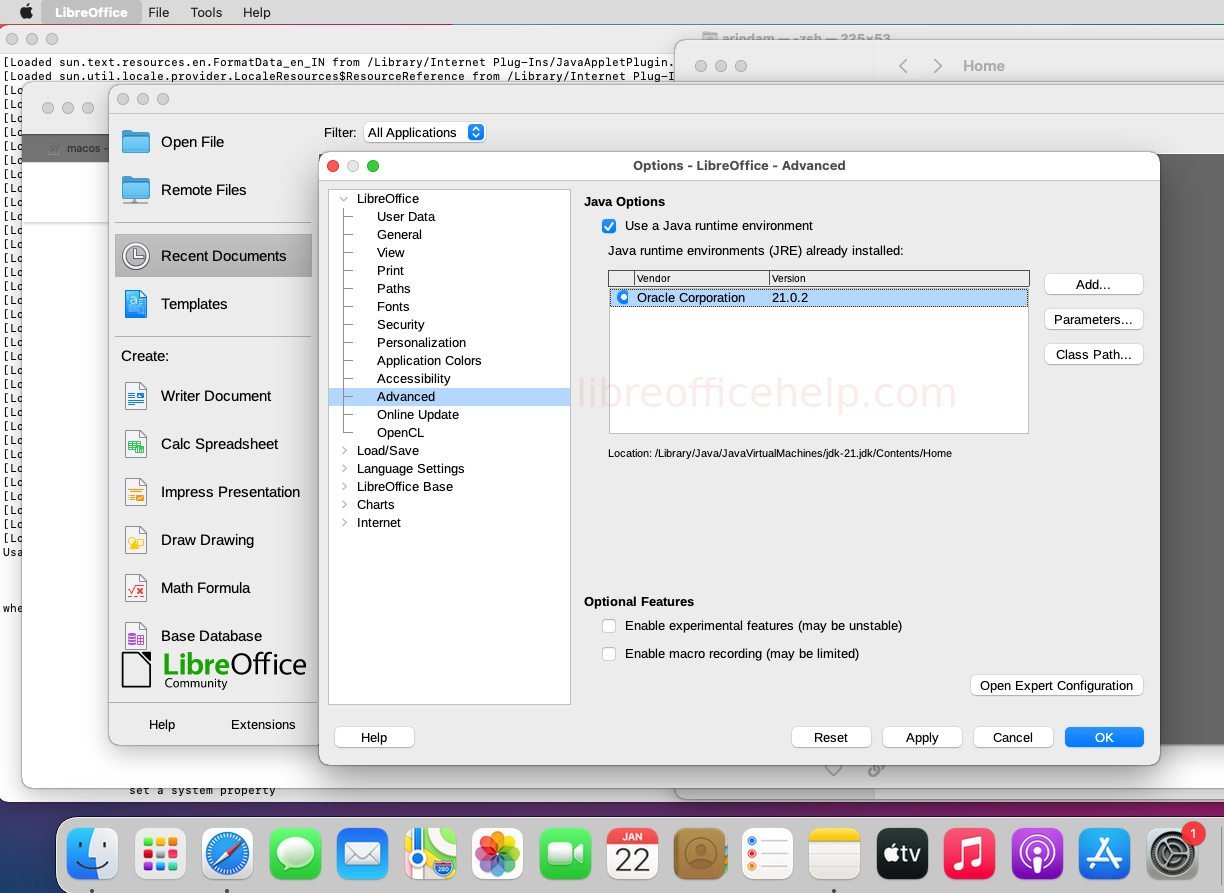Open System Preferences from the Dock

tap(1172, 855)
